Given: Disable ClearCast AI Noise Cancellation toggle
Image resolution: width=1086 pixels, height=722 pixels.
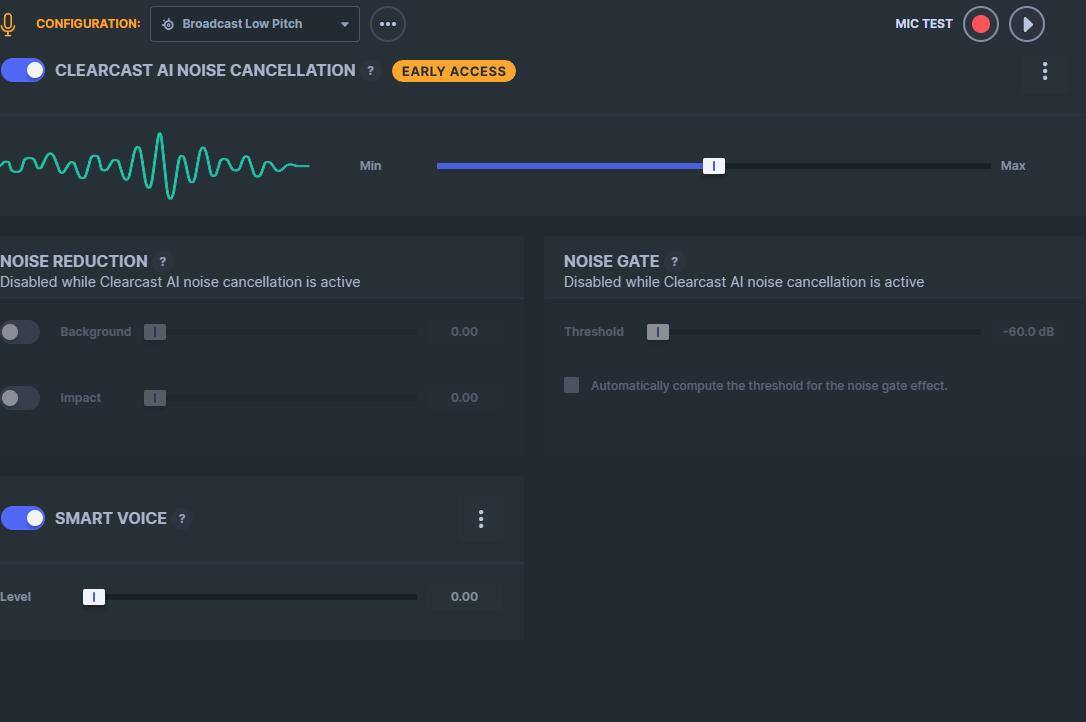Looking at the screenshot, I should [23, 70].
